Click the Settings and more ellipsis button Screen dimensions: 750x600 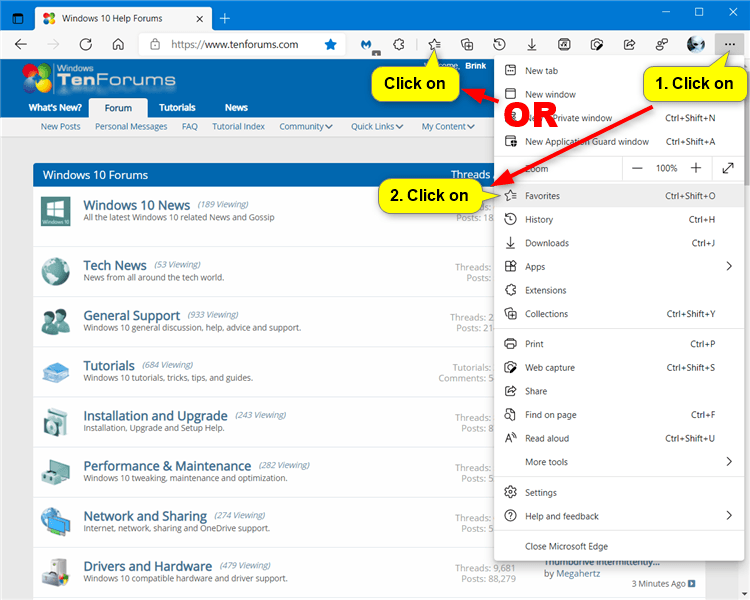pyautogui.click(x=729, y=44)
